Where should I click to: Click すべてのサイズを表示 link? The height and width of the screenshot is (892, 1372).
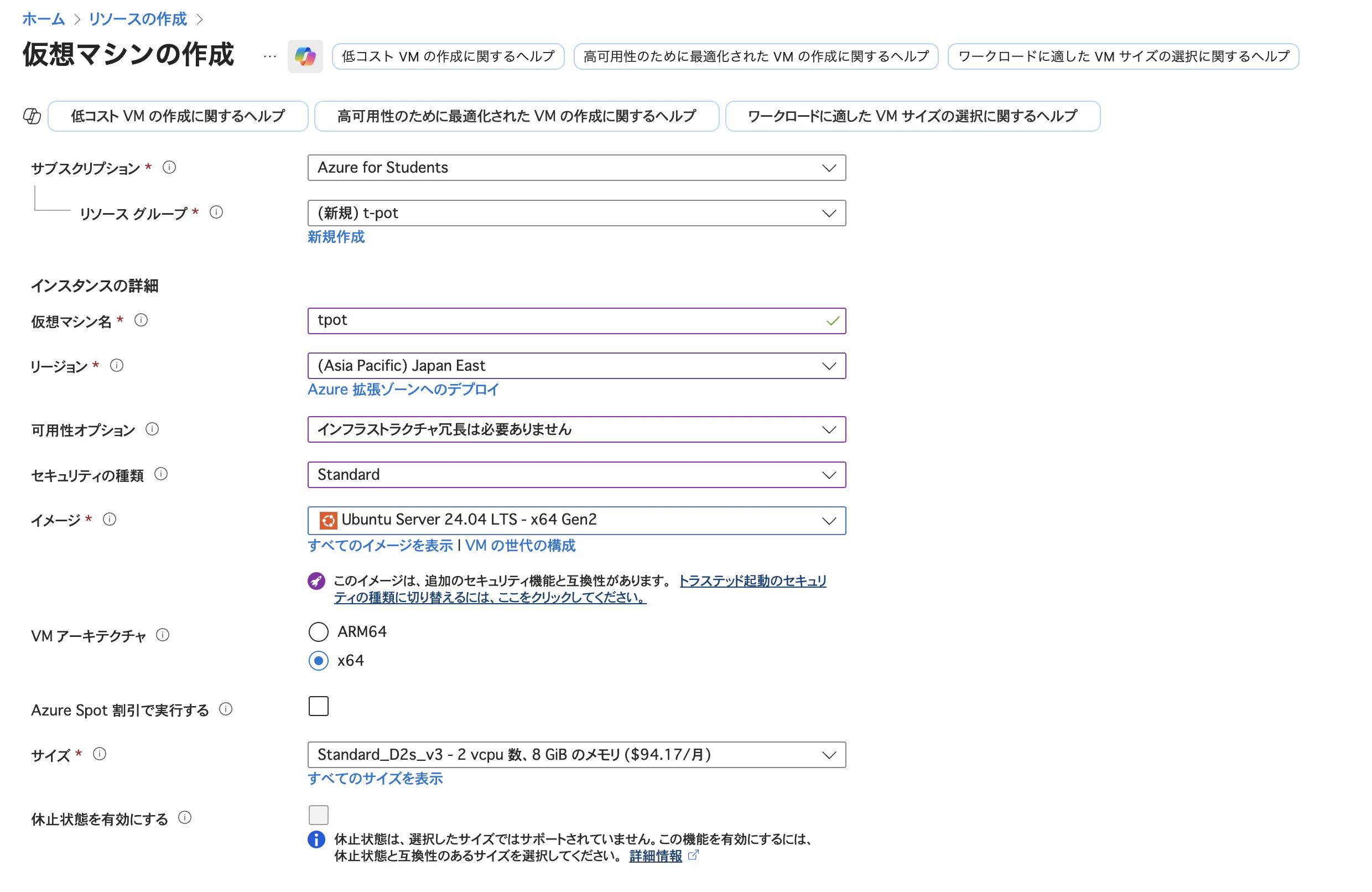click(x=375, y=779)
